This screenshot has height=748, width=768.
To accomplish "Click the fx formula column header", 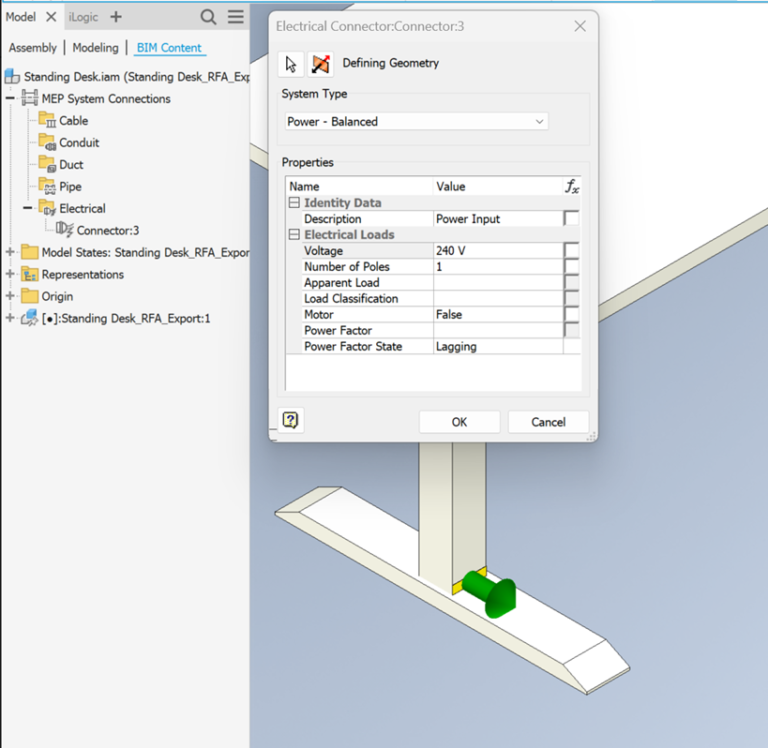I will pyautogui.click(x=572, y=186).
